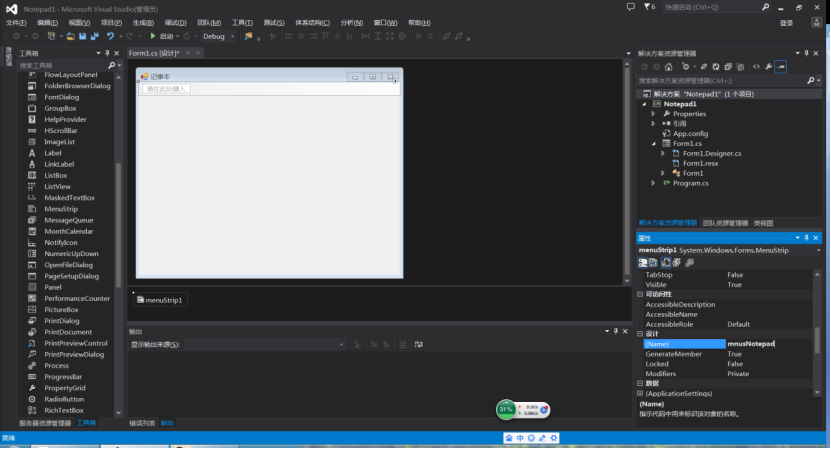Select App.config in Solution Explorer
Viewport: 831px width, 449px height.
click(690, 134)
